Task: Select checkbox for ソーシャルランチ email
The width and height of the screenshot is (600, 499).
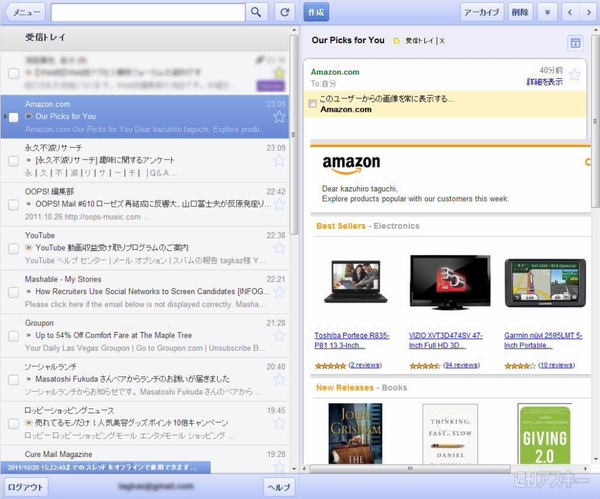Action: (x=13, y=380)
